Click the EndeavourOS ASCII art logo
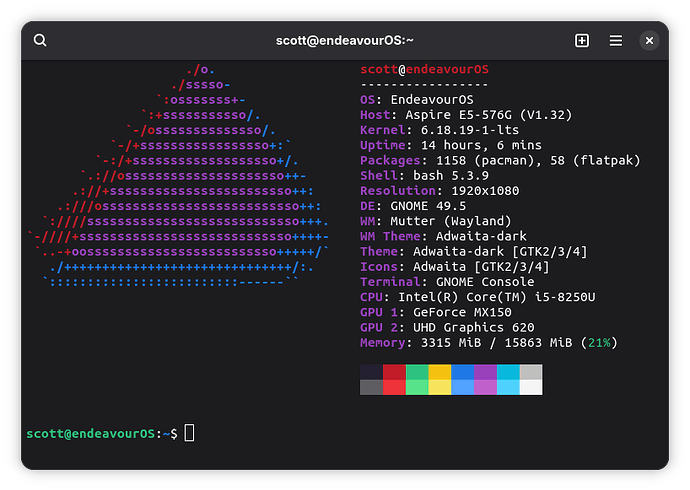 point(178,176)
